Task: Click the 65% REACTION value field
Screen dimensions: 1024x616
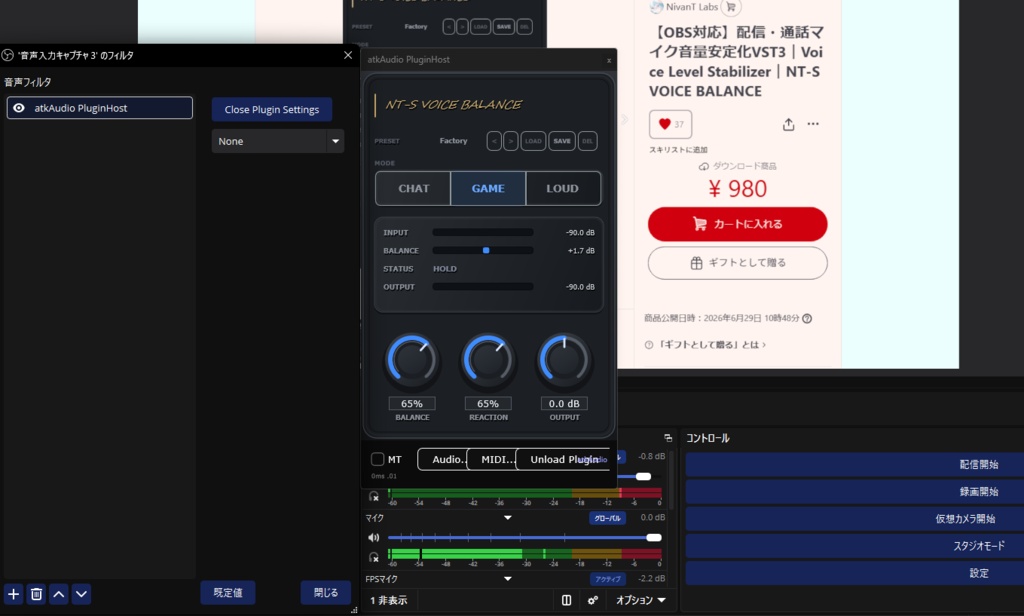Action: (x=488, y=404)
